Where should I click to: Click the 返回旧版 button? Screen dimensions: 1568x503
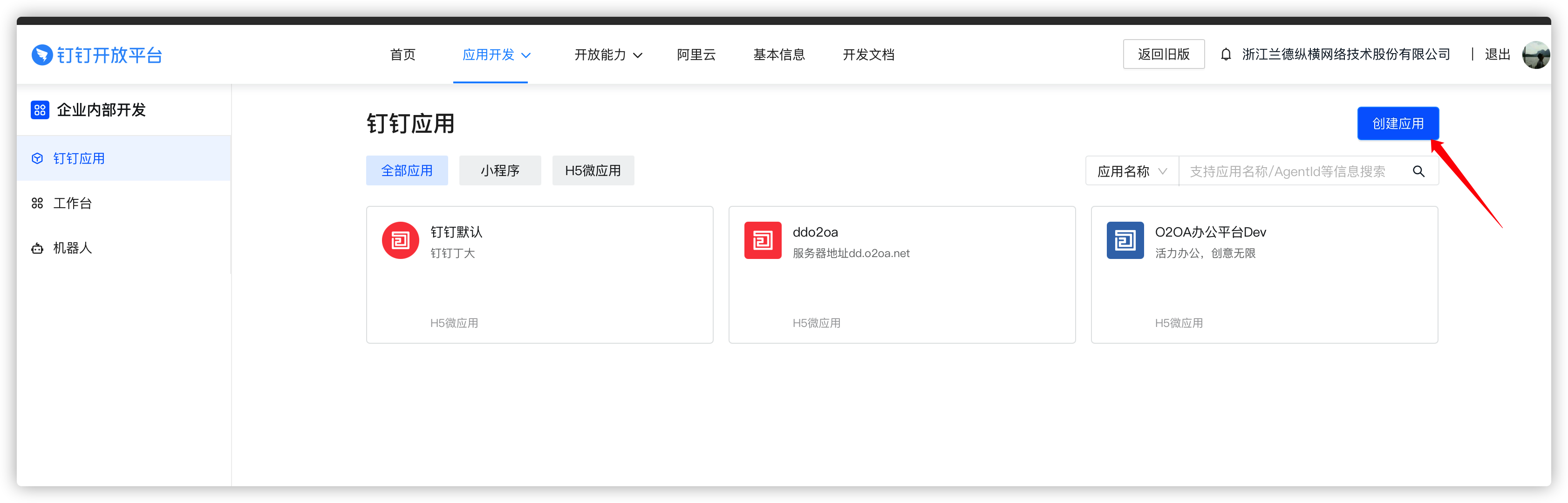click(x=1163, y=54)
